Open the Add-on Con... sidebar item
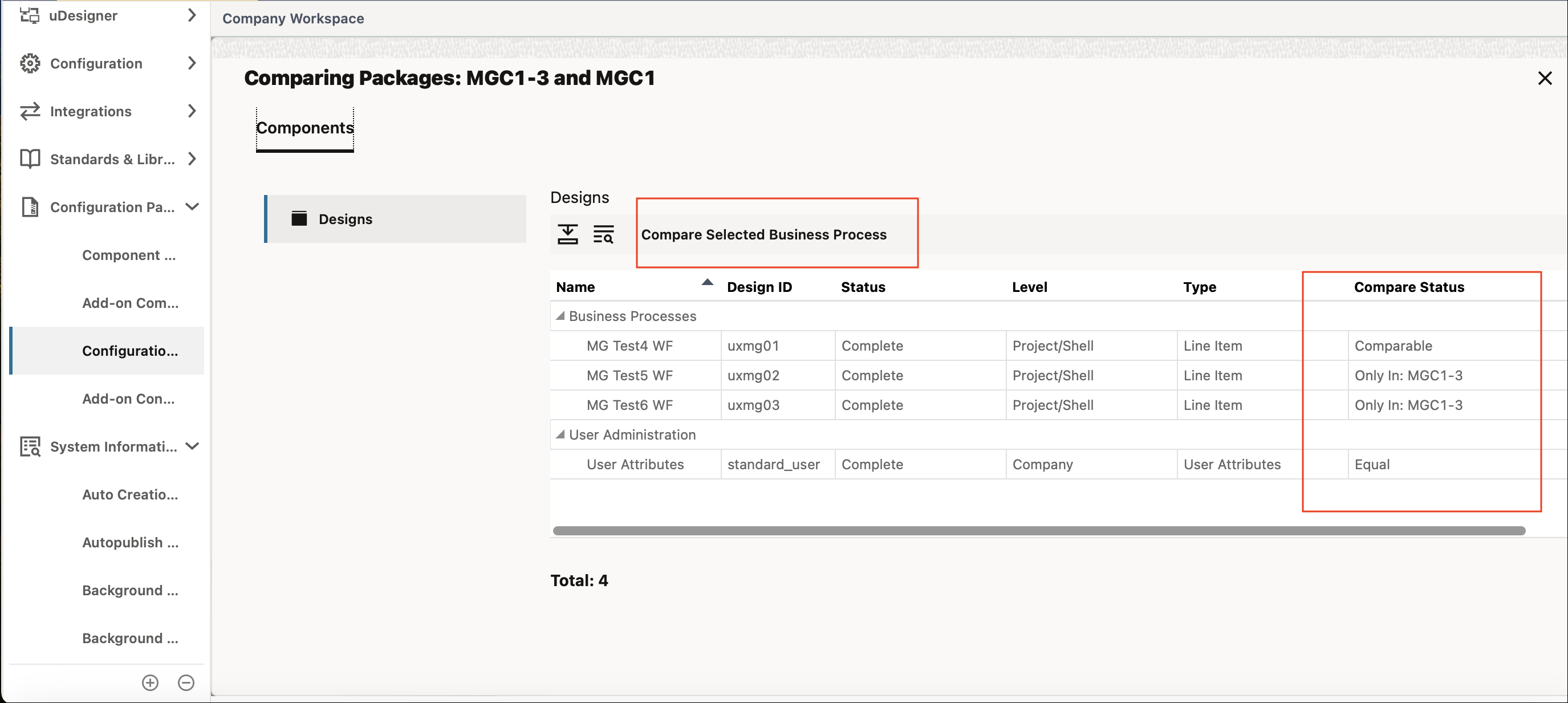 pos(128,399)
